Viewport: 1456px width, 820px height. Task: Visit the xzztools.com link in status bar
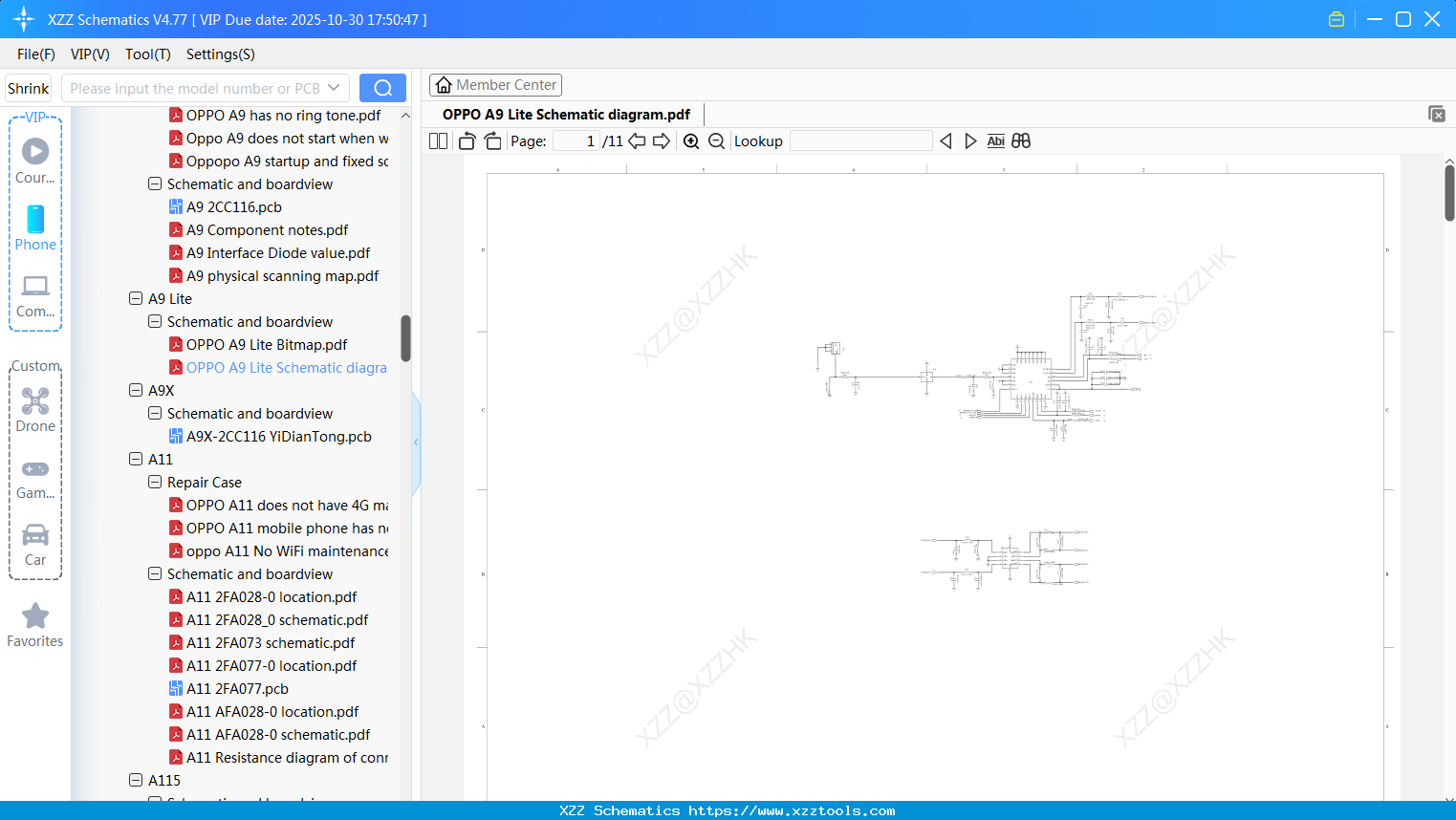792,810
